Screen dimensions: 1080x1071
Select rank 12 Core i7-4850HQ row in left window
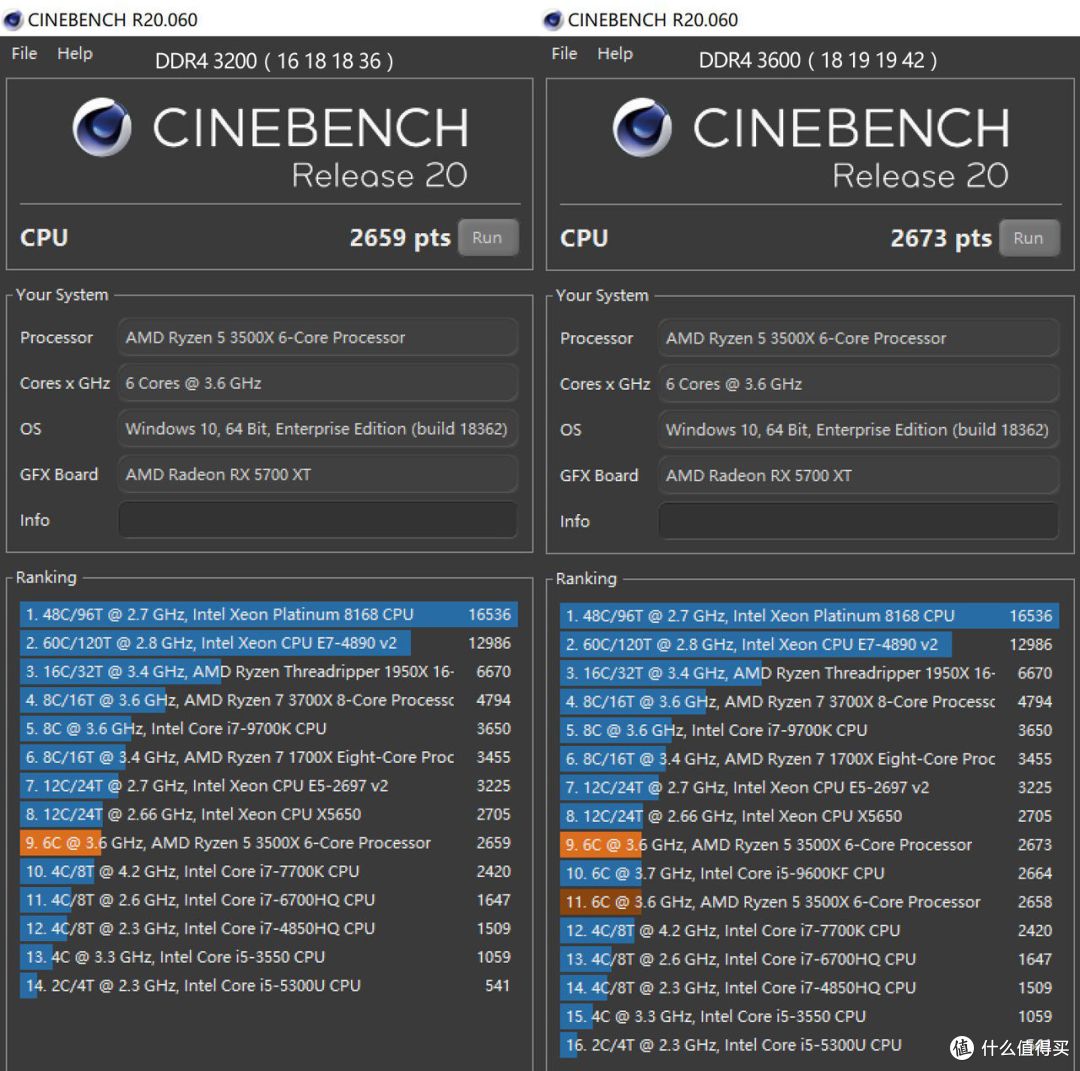coord(269,928)
